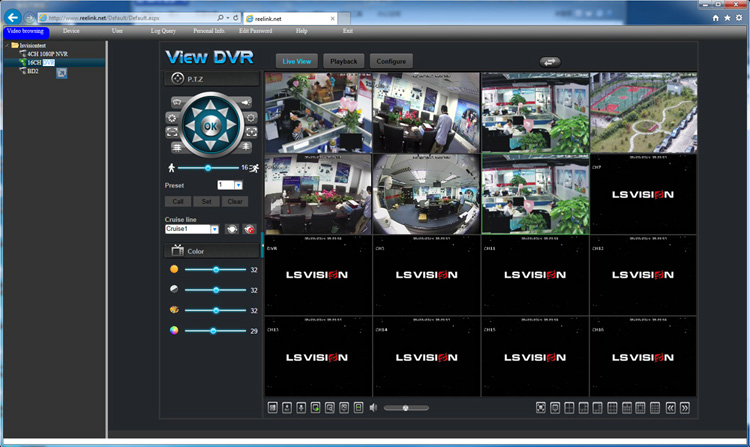This screenshot has width=750, height=447.
Task: Click the fullscreen icon in the layout toolbar
Action: [x=540, y=407]
